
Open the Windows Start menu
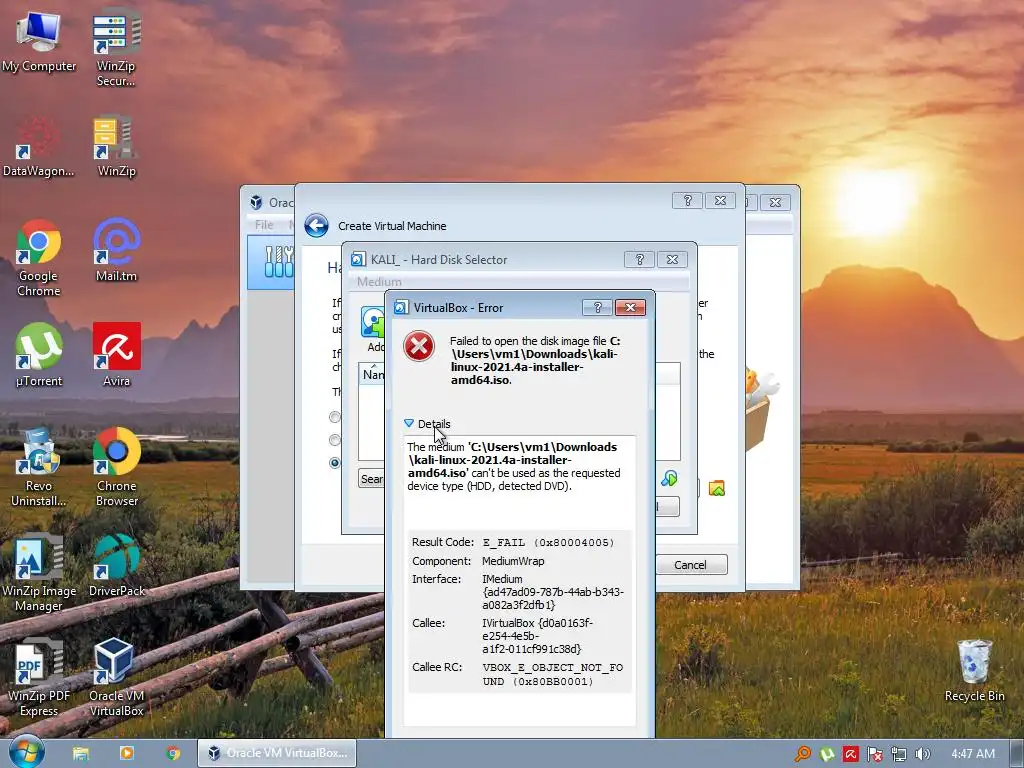pyautogui.click(x=26, y=753)
